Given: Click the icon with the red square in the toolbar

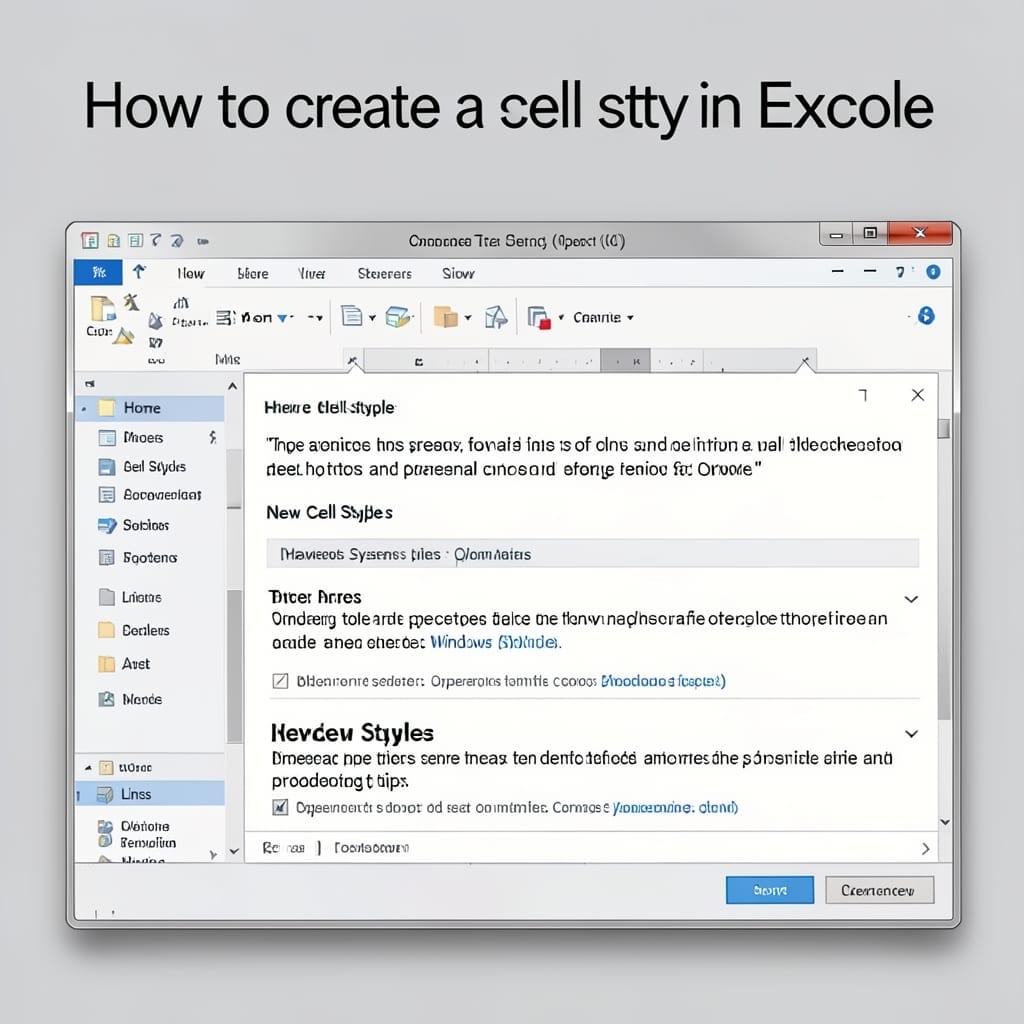Looking at the screenshot, I should pos(539,318).
